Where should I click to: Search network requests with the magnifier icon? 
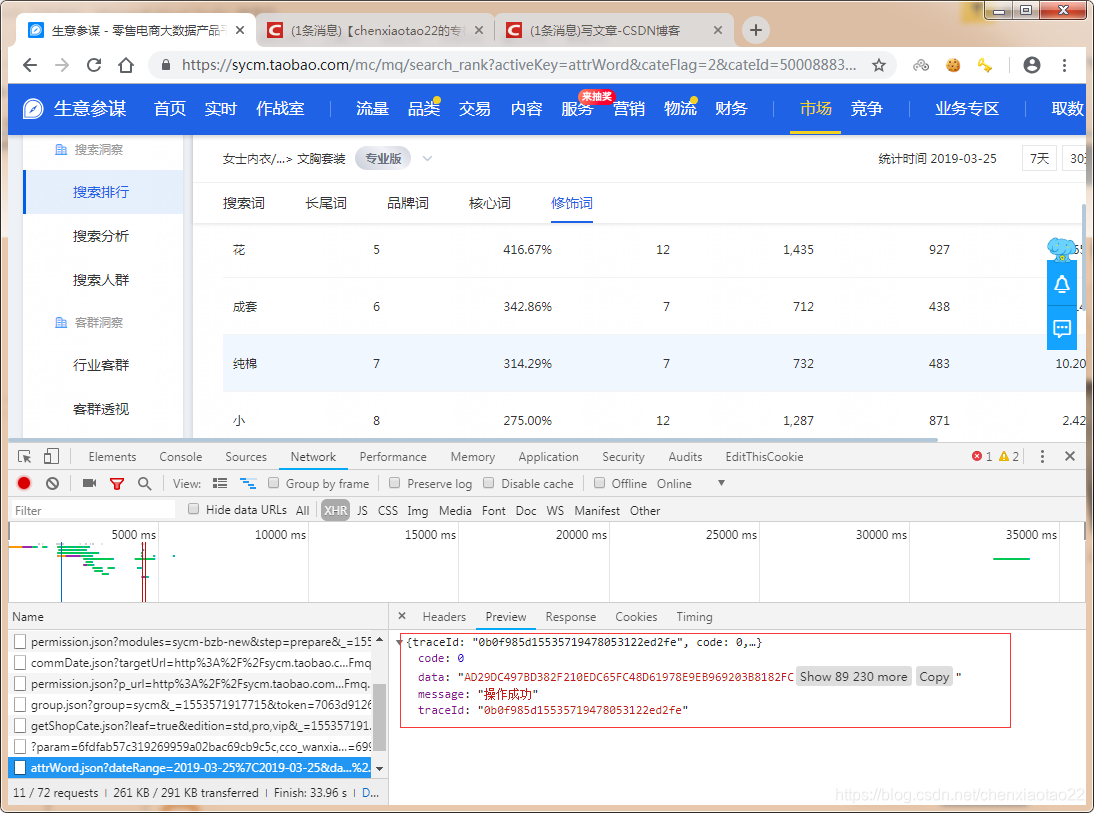143,483
